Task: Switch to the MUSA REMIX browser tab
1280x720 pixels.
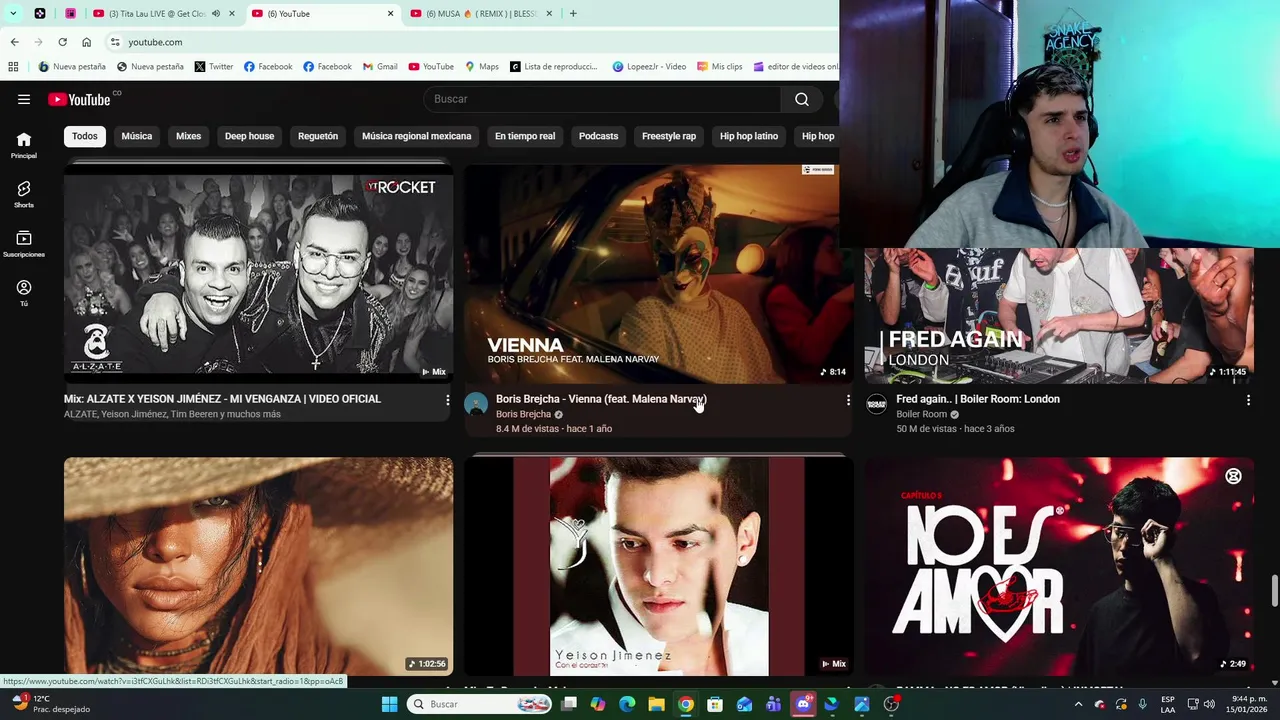Action: [480, 14]
